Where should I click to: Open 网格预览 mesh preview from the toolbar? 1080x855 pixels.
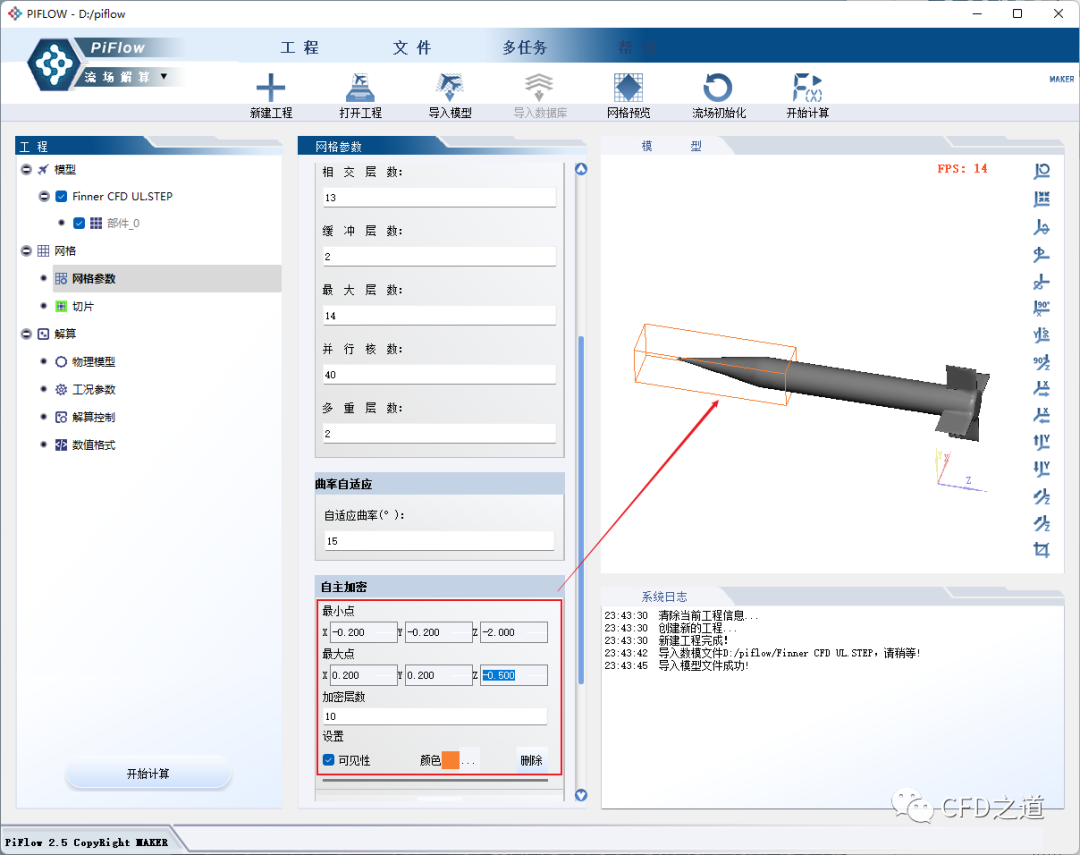[628, 88]
